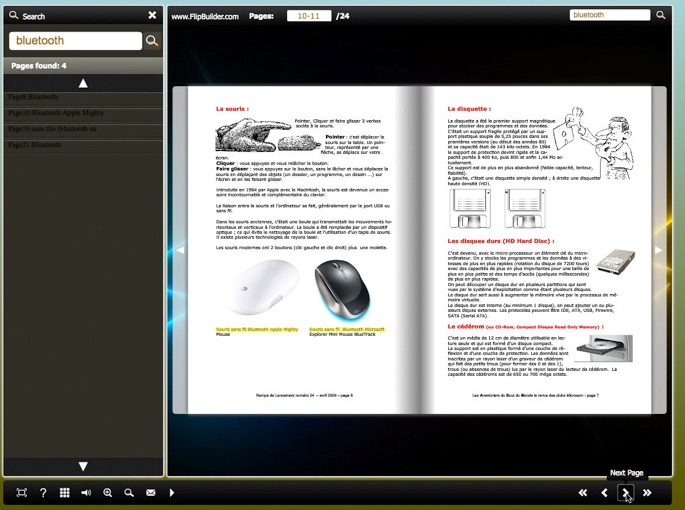Screen dimensions: 685x510
Task: Flip forward using the right page-edge arrow
Action: click(x=659, y=250)
